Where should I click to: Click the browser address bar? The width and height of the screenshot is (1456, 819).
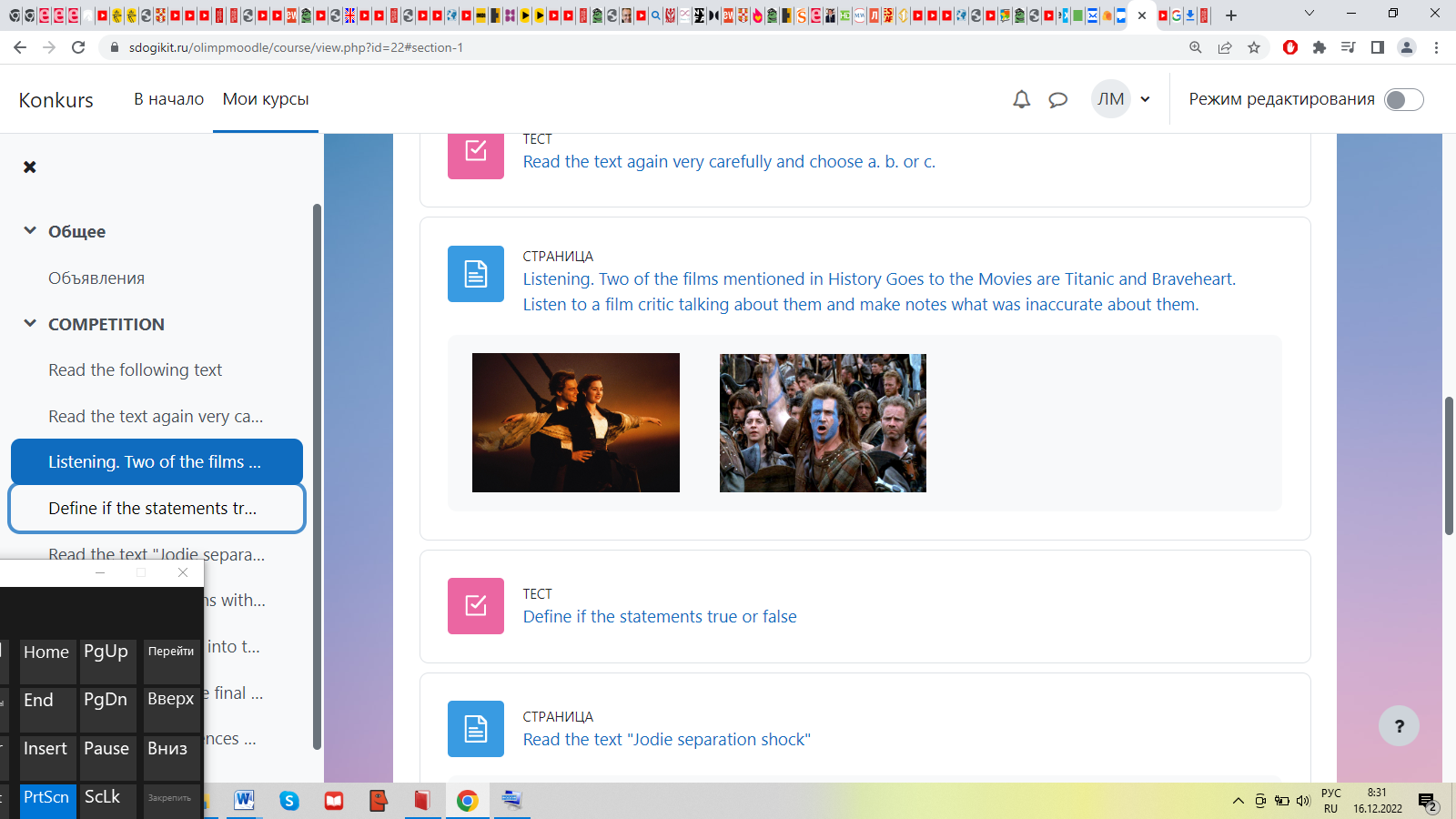637,47
